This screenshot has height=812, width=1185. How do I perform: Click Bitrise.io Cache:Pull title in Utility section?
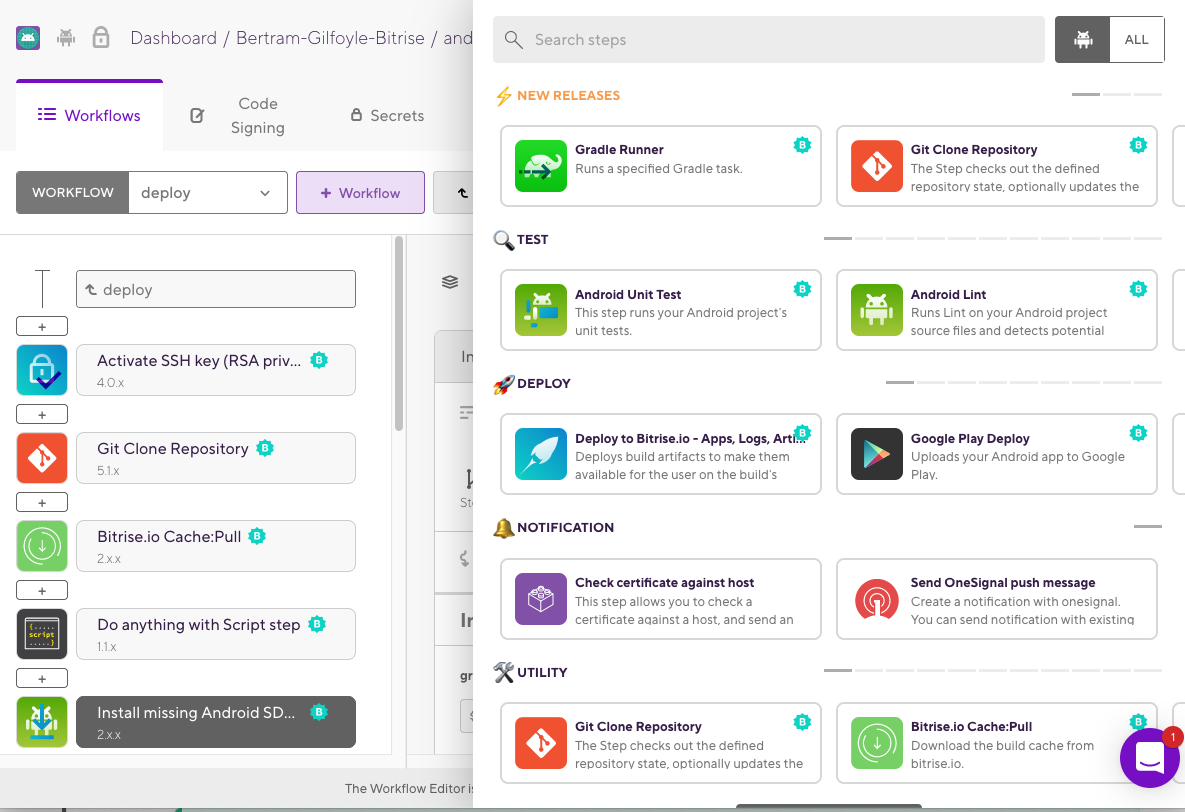click(971, 727)
